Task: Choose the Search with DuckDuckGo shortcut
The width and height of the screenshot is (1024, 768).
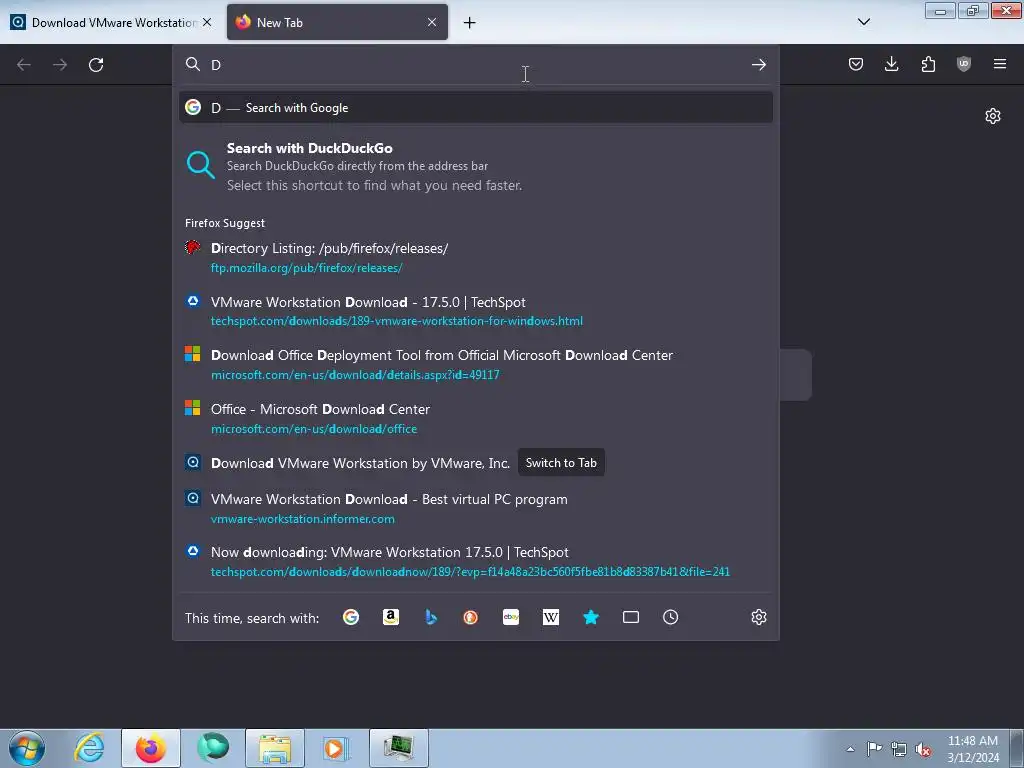Action: coord(475,166)
